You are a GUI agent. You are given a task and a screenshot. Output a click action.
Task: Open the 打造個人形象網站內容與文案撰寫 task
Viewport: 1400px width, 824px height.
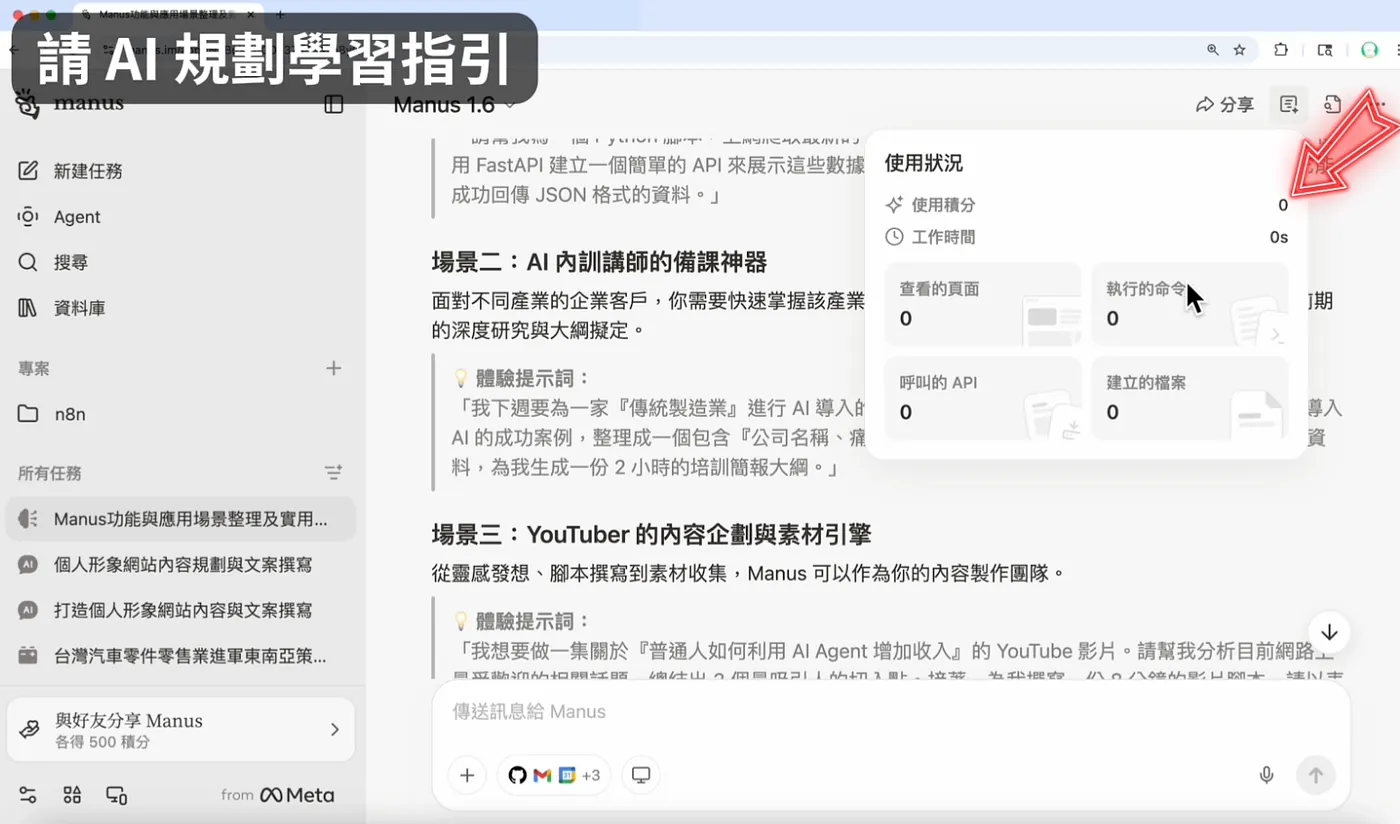pyautogui.click(x=183, y=610)
